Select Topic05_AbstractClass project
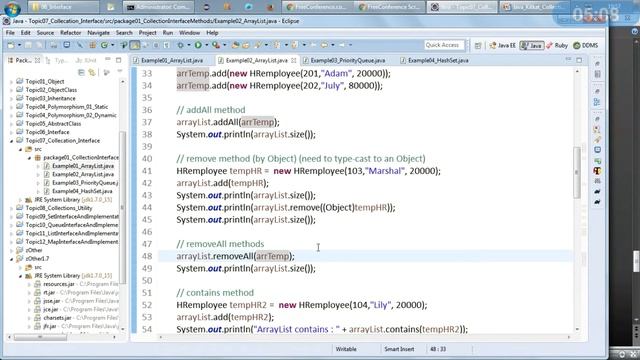Viewport: 640px width, 360px height. click(x=53, y=124)
